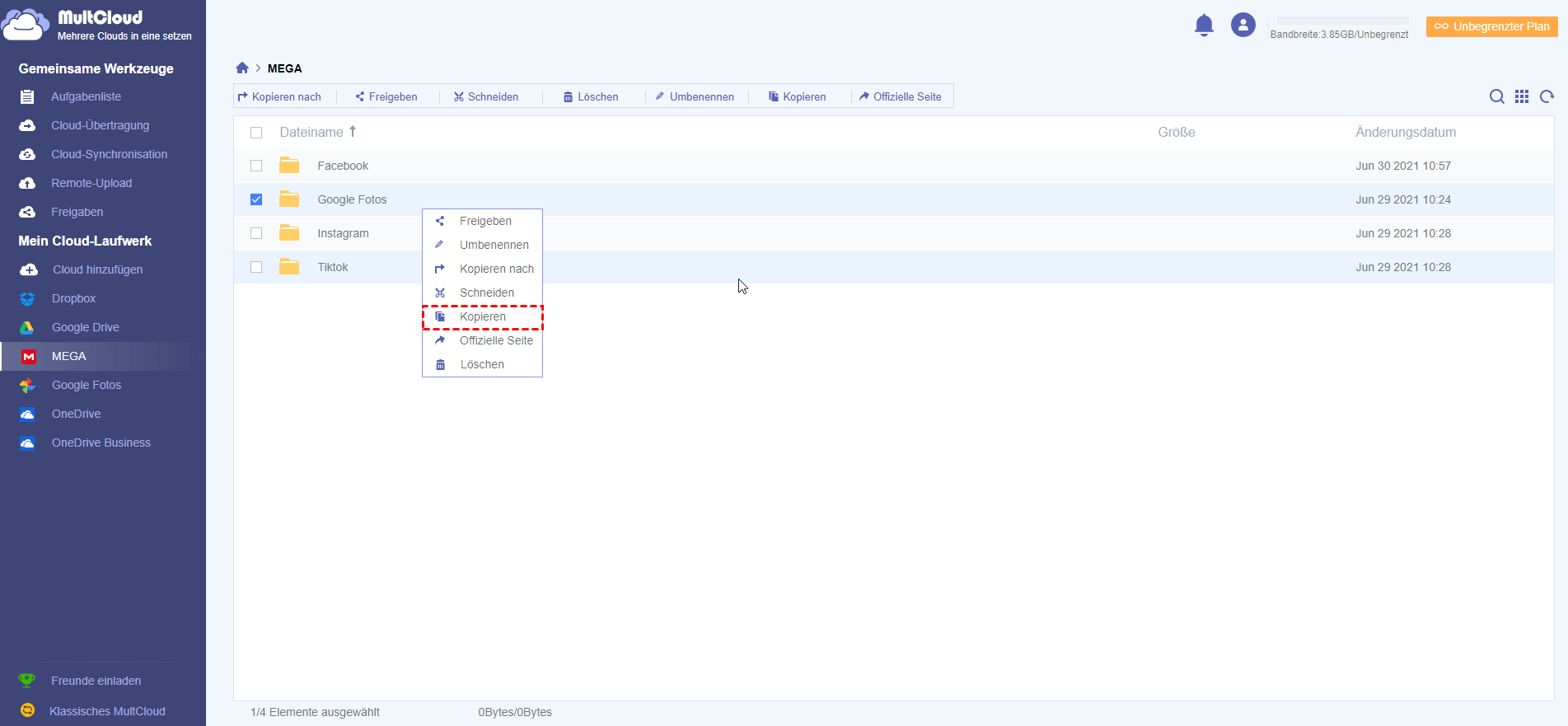The image size is (1568, 726).
Task: Click the Instagram folder name
Action: pos(343,233)
